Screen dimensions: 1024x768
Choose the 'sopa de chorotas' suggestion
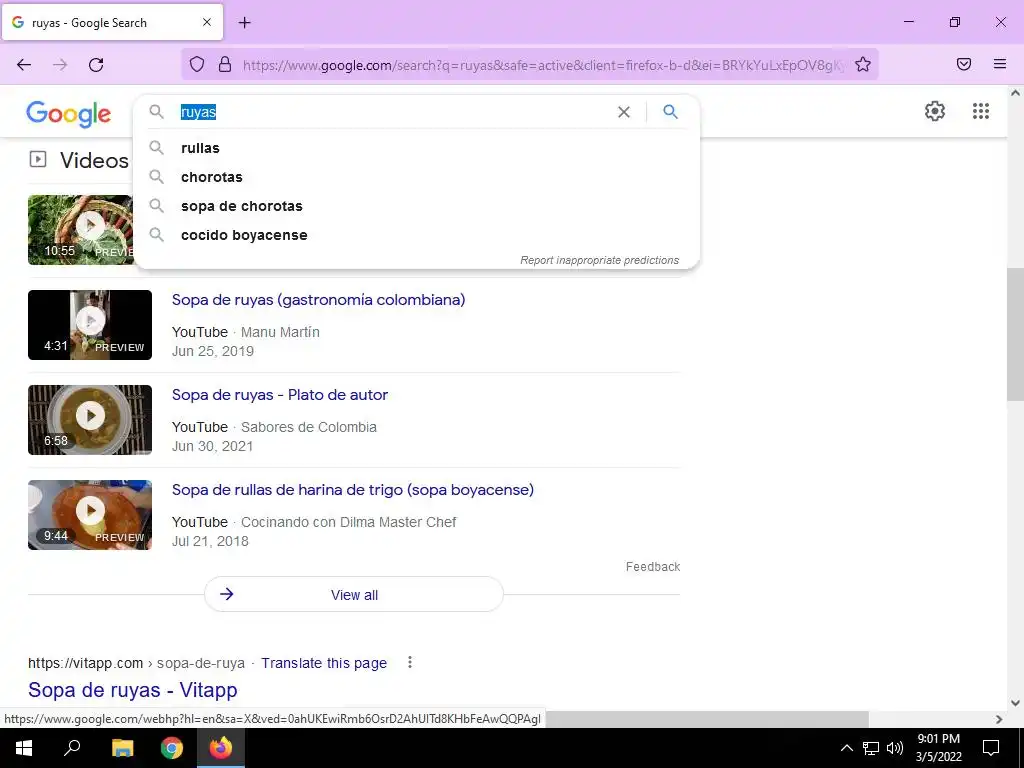(416, 206)
